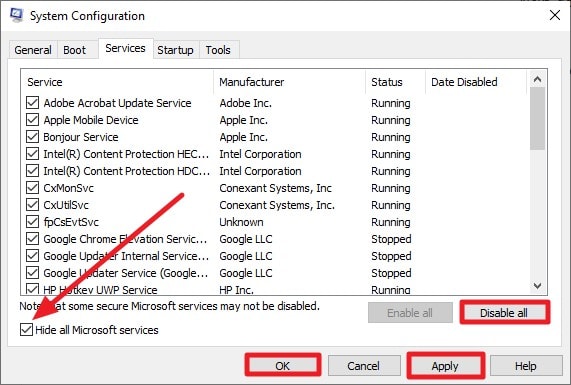Screen dimensions: 571x385
Task: Select the Services tab
Action: (x=125, y=48)
